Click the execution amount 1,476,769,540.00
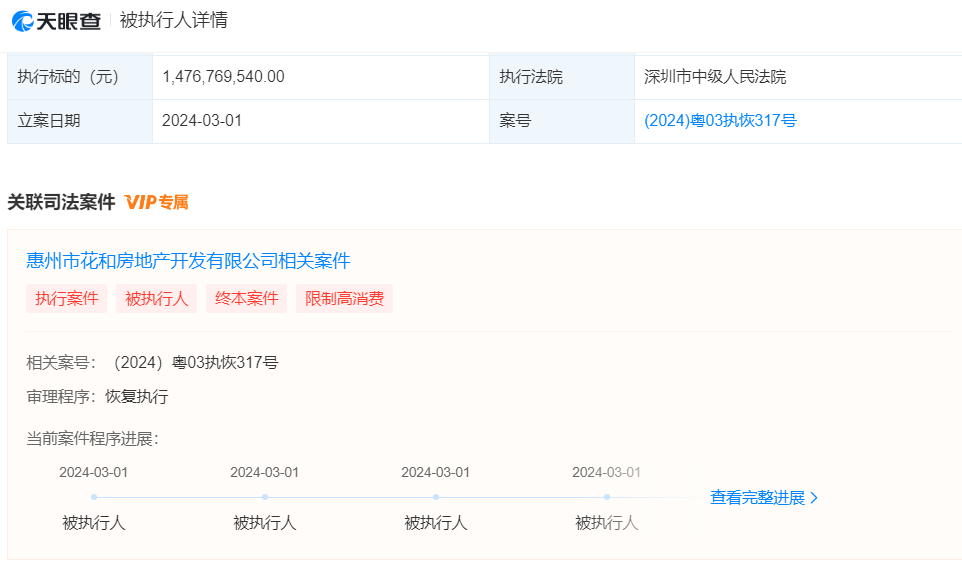Image resolution: width=962 pixels, height=567 pixels. [x=223, y=77]
